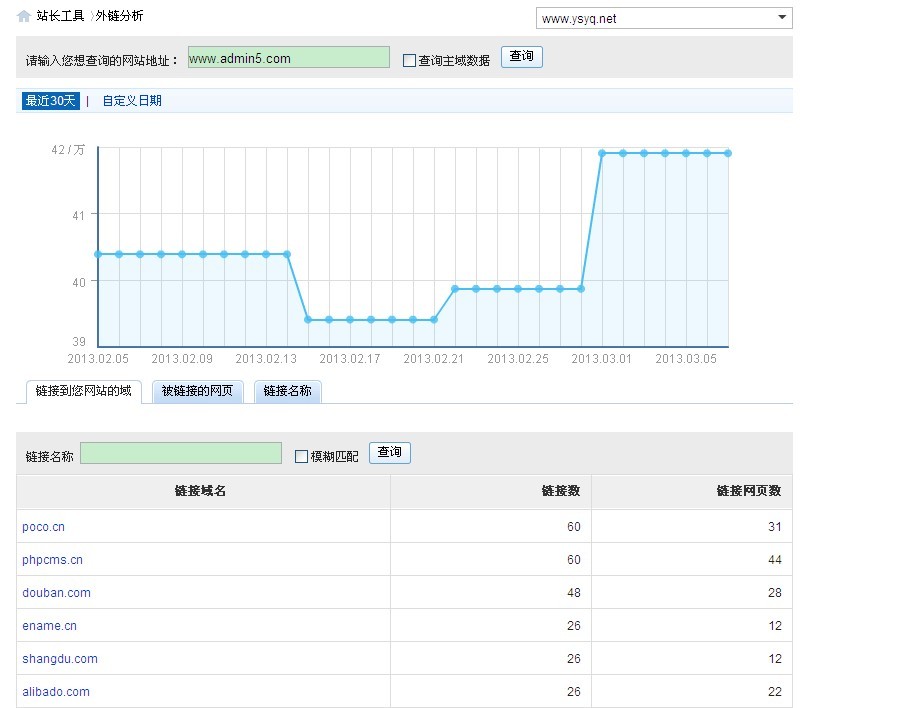Open the phpcms.cn domain link
Viewport: 914px width, 708px height.
click(x=52, y=560)
